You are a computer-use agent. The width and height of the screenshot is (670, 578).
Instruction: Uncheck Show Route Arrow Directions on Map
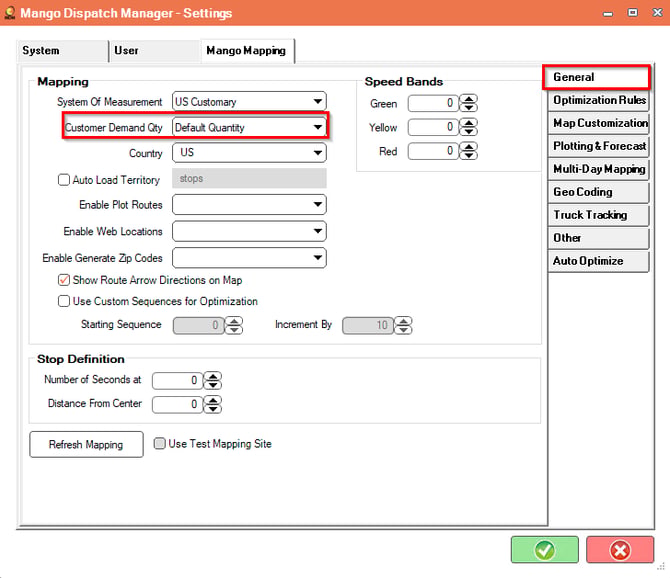click(x=64, y=280)
